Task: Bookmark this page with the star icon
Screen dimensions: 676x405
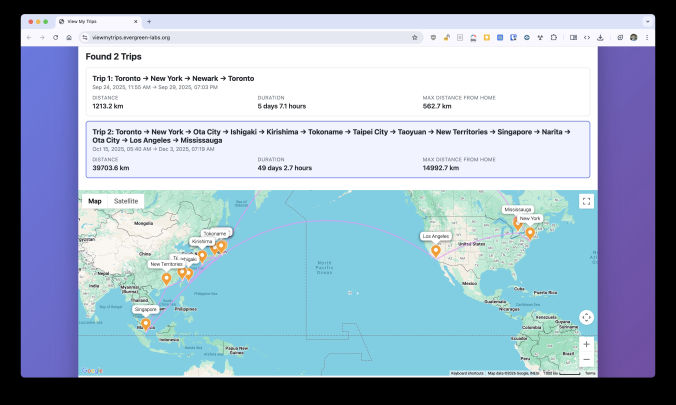Action: point(415,37)
